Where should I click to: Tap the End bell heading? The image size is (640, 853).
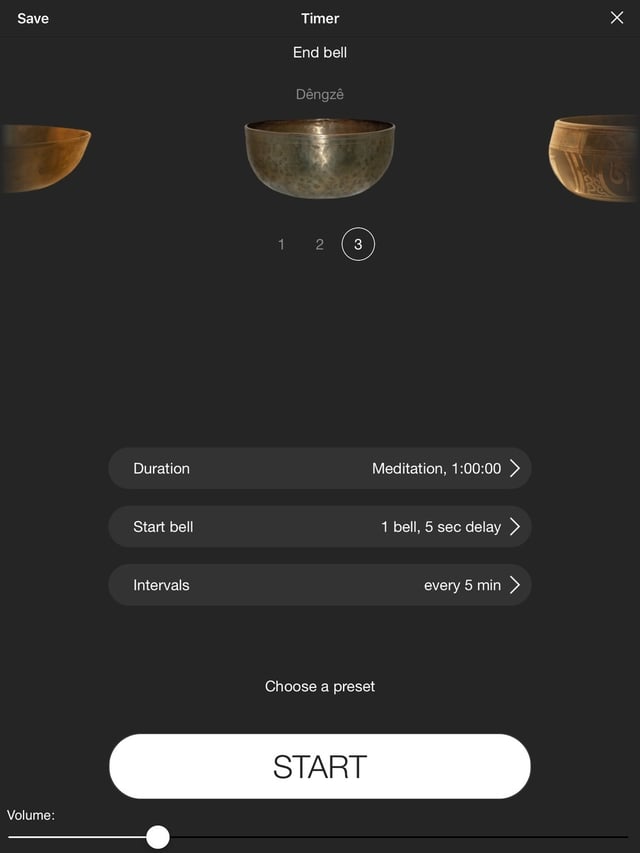click(320, 53)
